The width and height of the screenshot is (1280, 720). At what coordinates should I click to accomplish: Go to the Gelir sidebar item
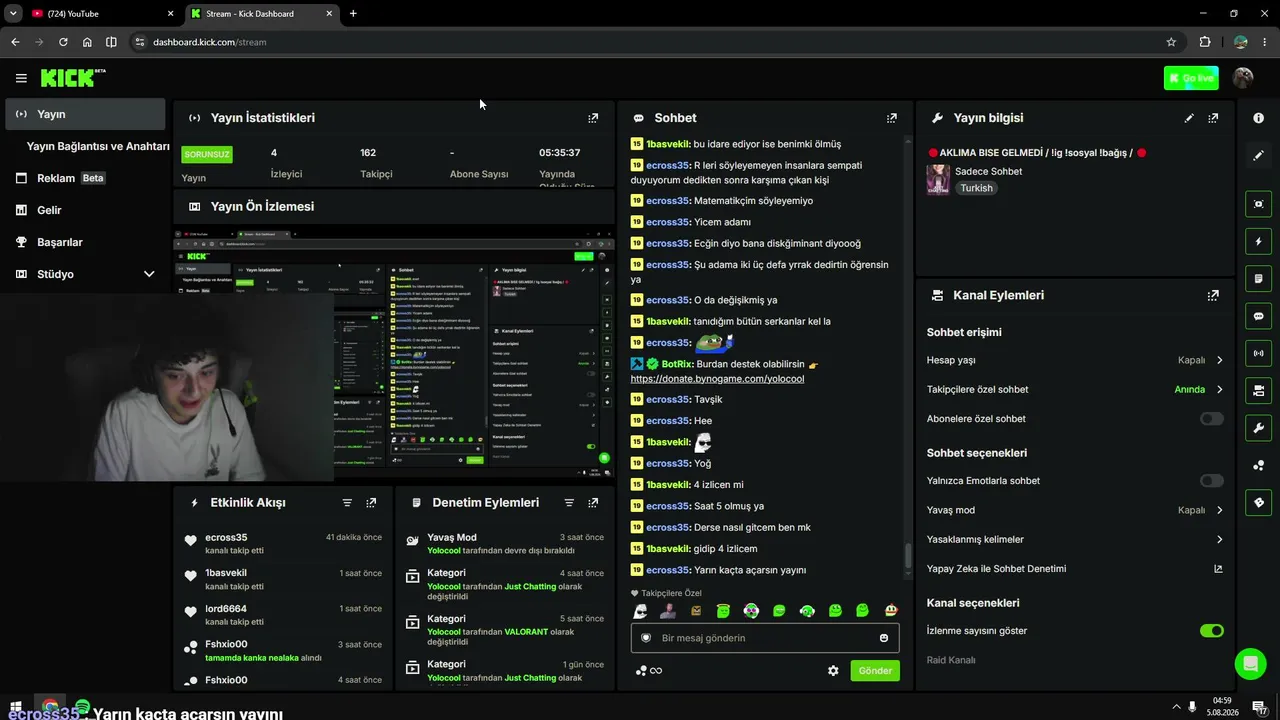[x=85, y=210]
